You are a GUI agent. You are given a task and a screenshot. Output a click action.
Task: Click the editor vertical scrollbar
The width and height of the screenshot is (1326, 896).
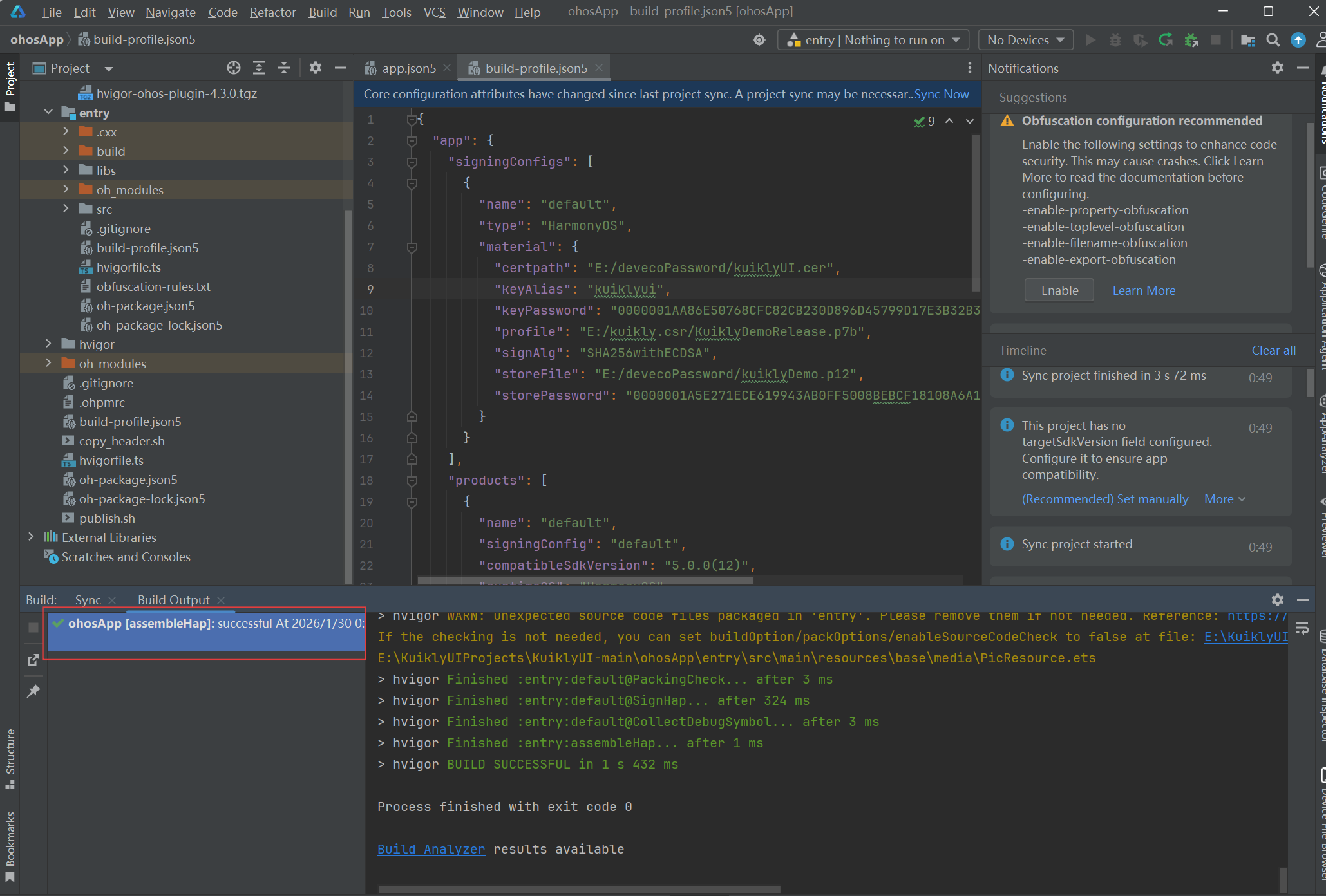(x=976, y=212)
